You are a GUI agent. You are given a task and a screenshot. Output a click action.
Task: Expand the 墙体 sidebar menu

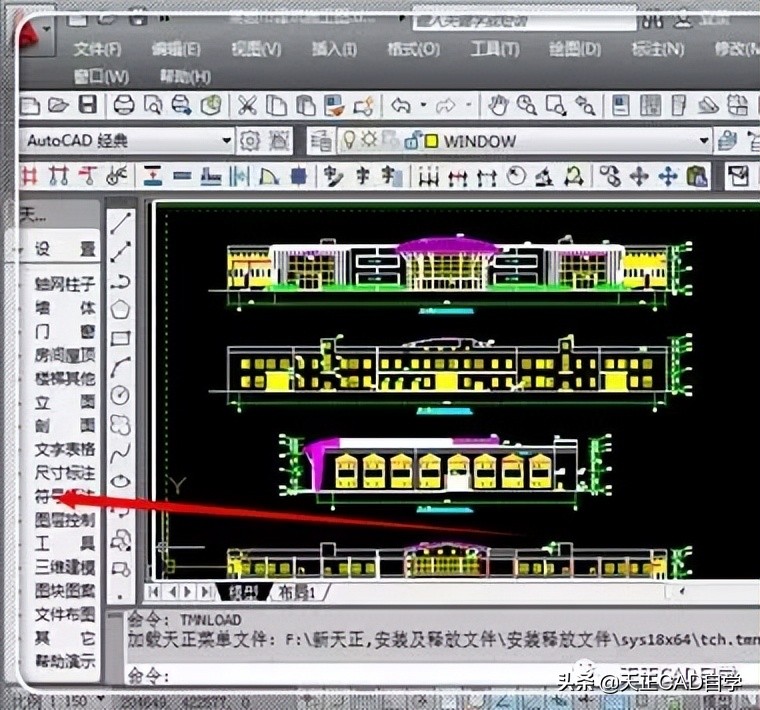pyautogui.click(x=64, y=308)
